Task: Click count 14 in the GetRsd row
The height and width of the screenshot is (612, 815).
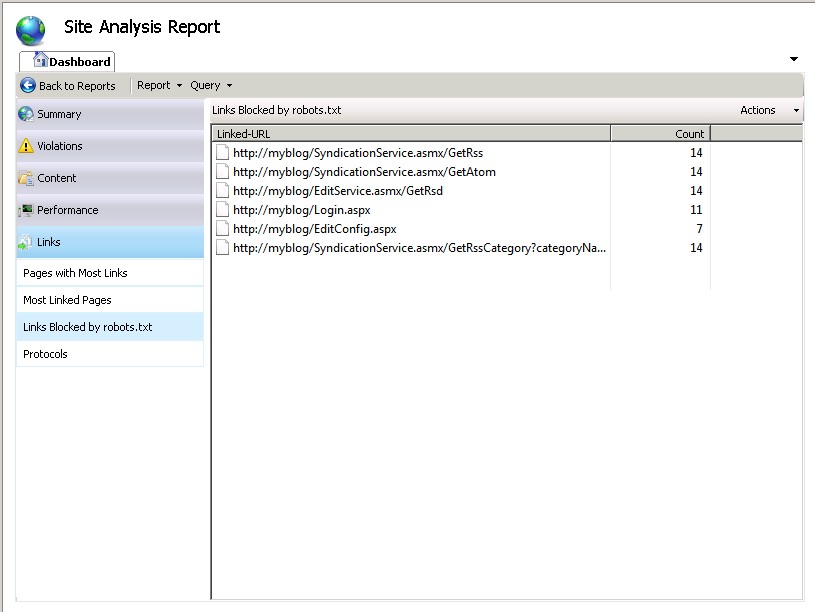Action: [696, 191]
